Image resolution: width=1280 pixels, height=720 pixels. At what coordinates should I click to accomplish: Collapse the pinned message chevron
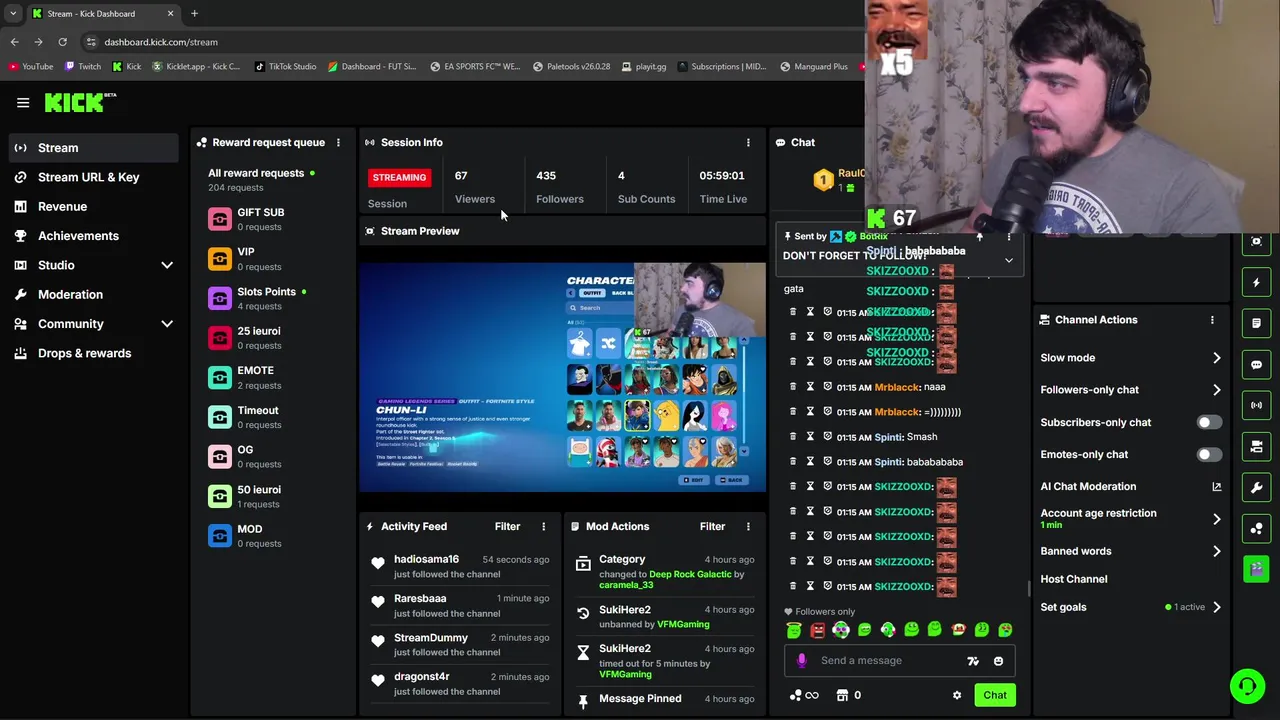tap(1008, 260)
